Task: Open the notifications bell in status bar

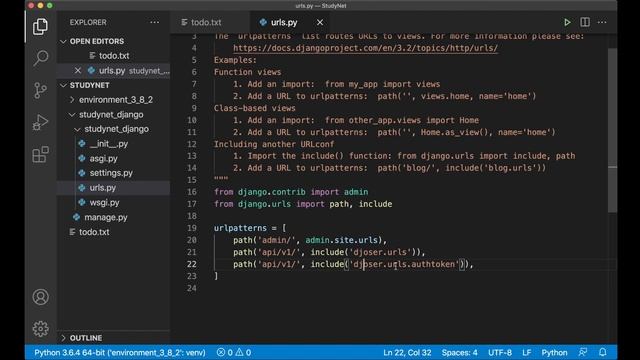Action: [x=602, y=352]
